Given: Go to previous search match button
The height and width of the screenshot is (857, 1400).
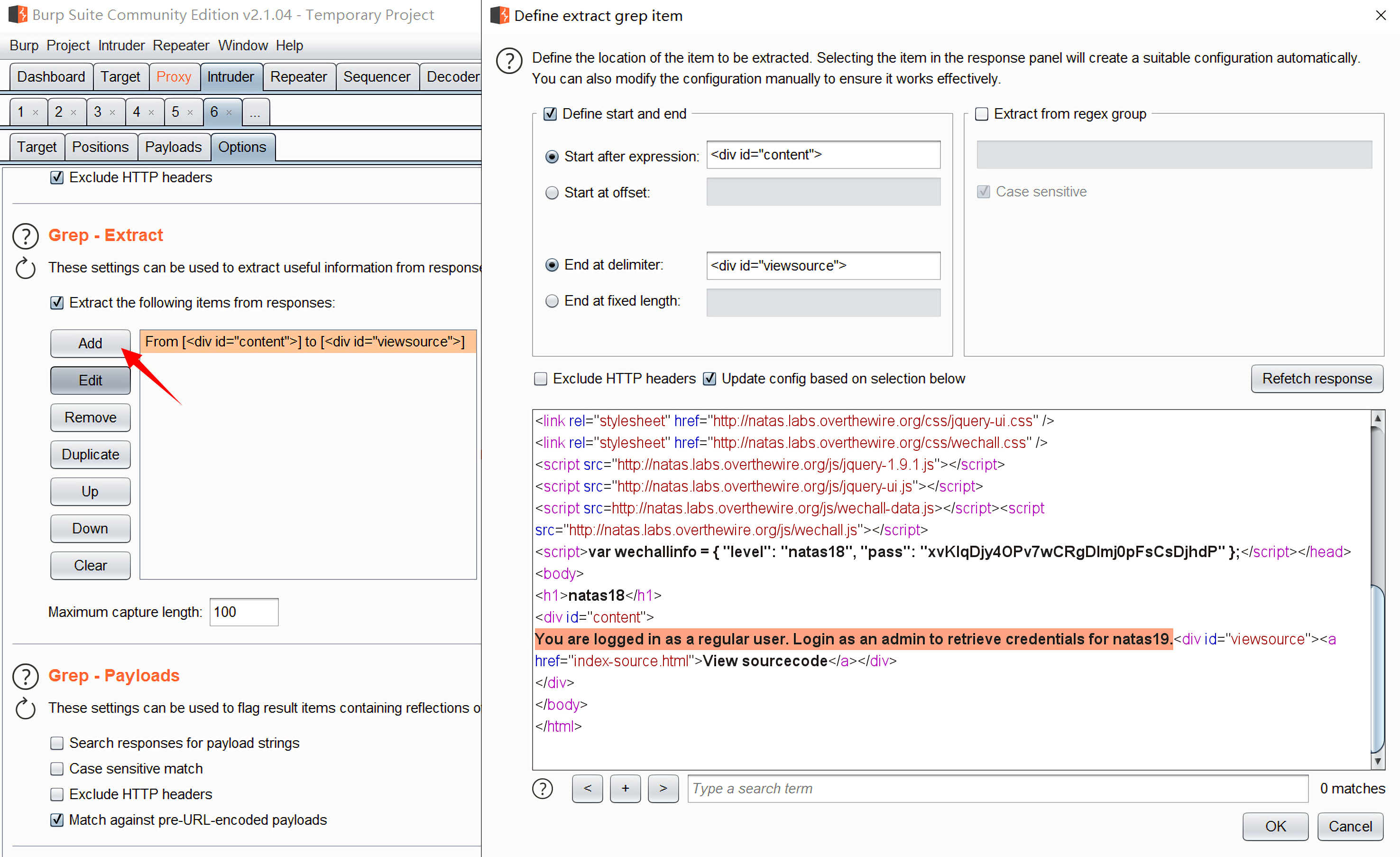Looking at the screenshot, I should [588, 788].
